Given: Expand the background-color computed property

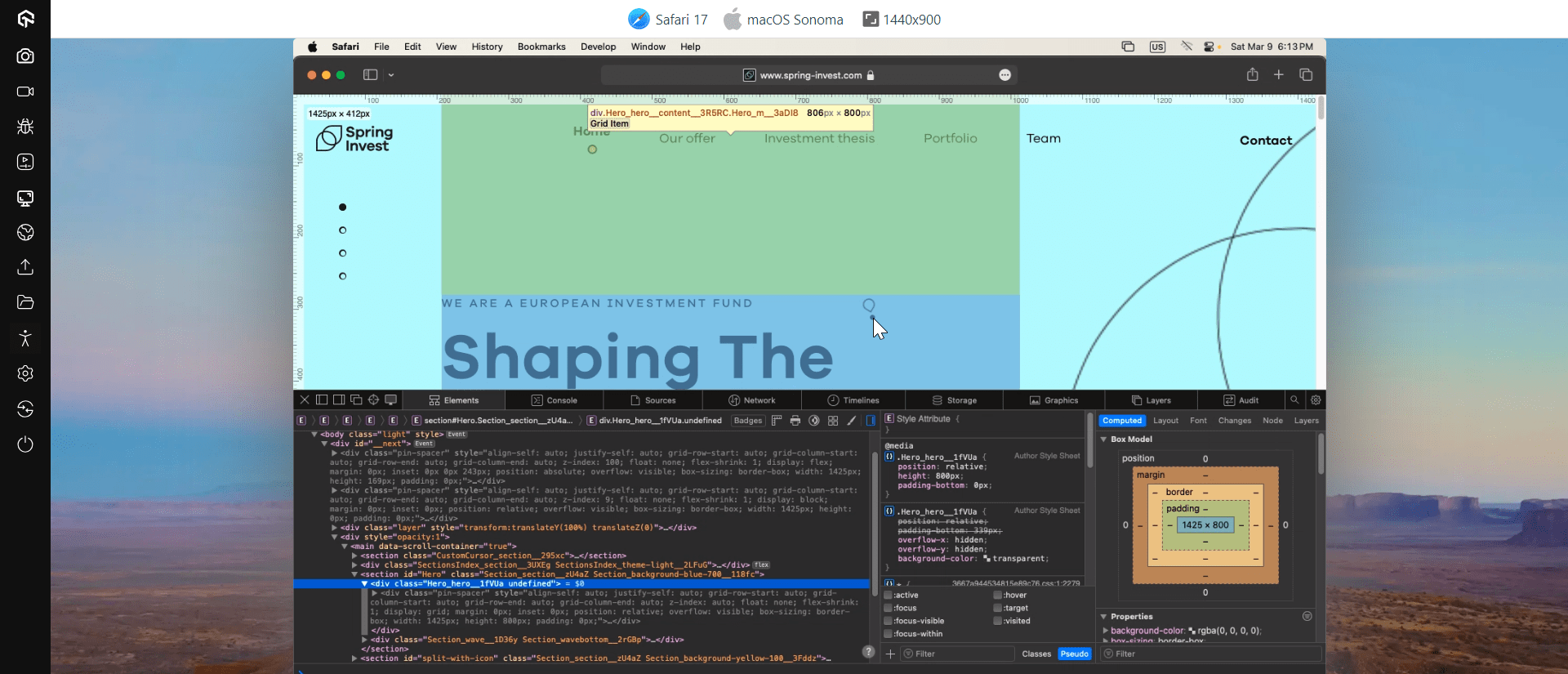Looking at the screenshot, I should 1106,631.
